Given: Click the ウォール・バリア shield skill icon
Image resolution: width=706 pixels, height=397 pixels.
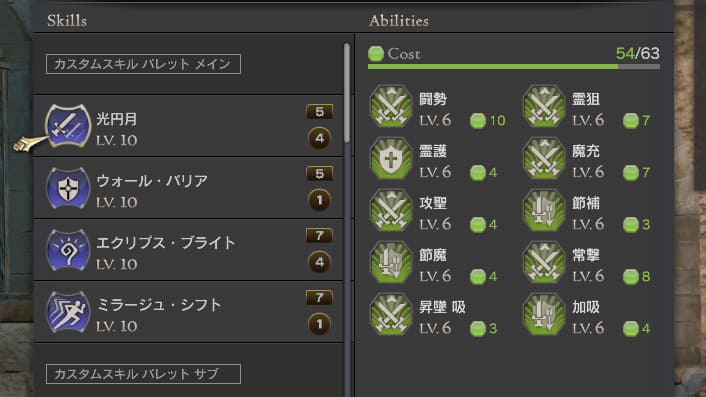Looking at the screenshot, I should (68, 188).
